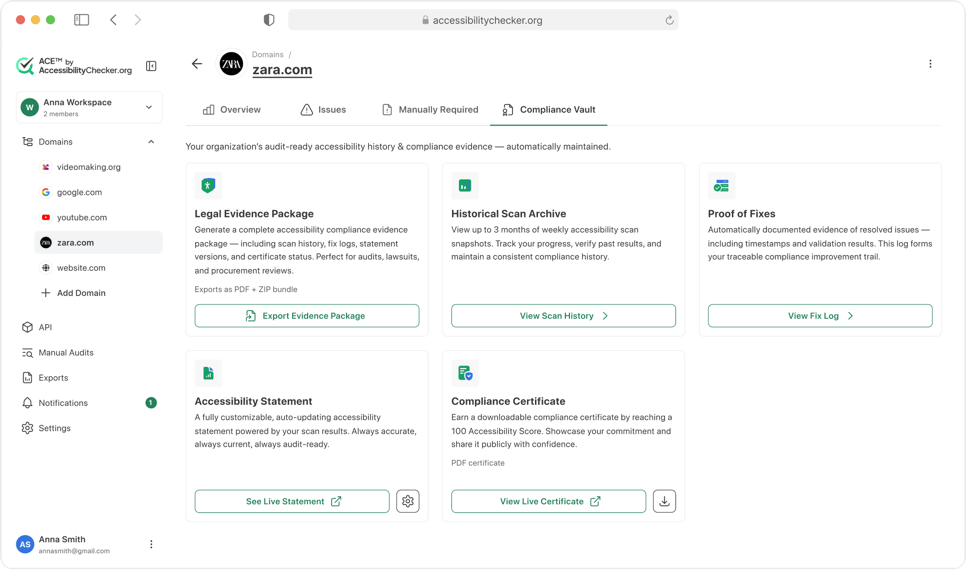Open the three-dot menu beside Anna Smith
Screen dimensions: 966x570
coord(151,544)
